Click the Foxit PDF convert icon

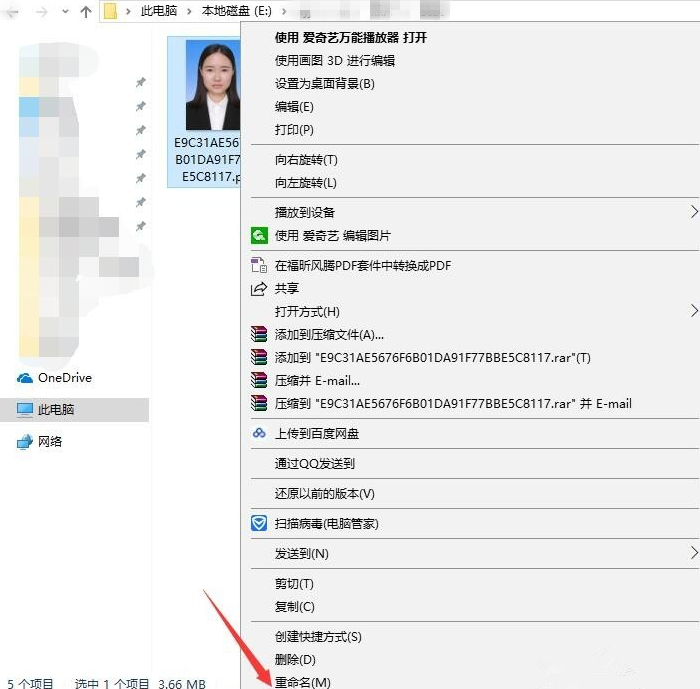[x=259, y=265]
